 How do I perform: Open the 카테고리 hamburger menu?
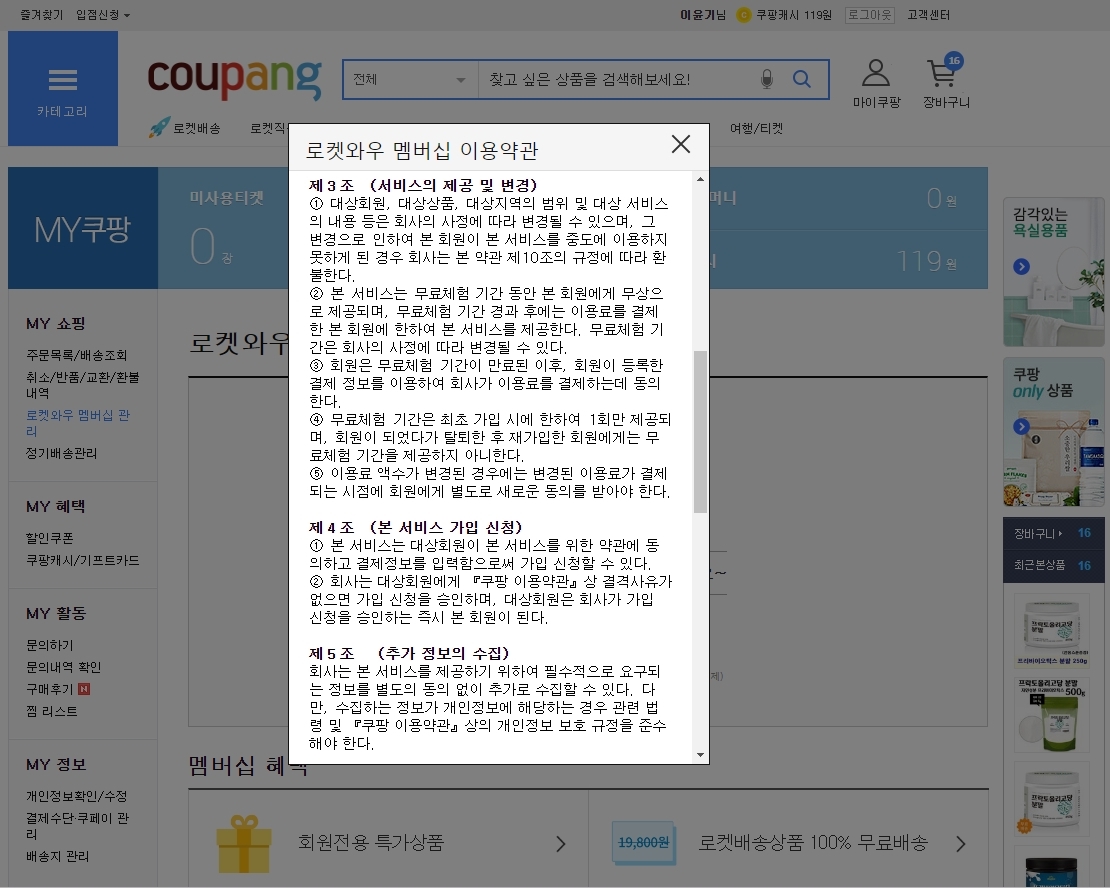(63, 89)
